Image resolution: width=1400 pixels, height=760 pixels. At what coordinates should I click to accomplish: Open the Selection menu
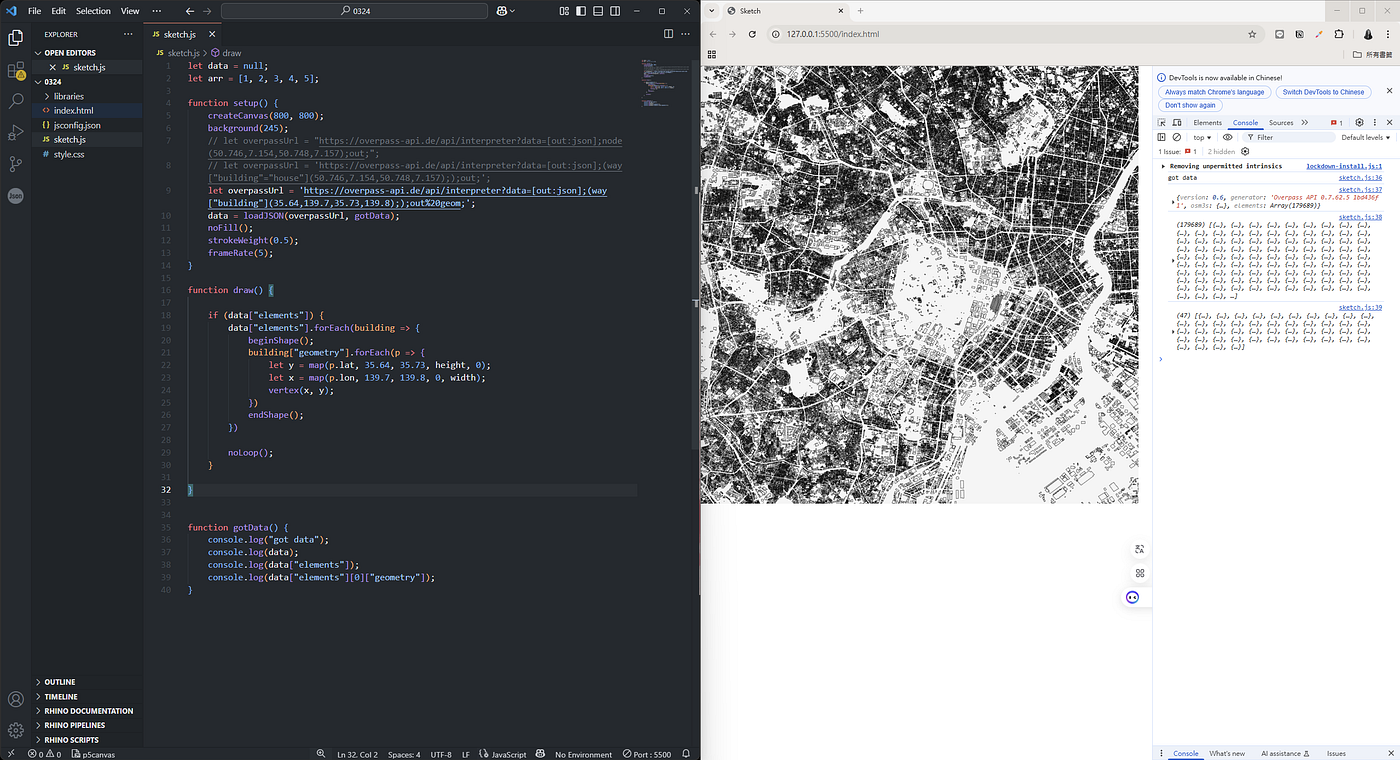tap(94, 11)
